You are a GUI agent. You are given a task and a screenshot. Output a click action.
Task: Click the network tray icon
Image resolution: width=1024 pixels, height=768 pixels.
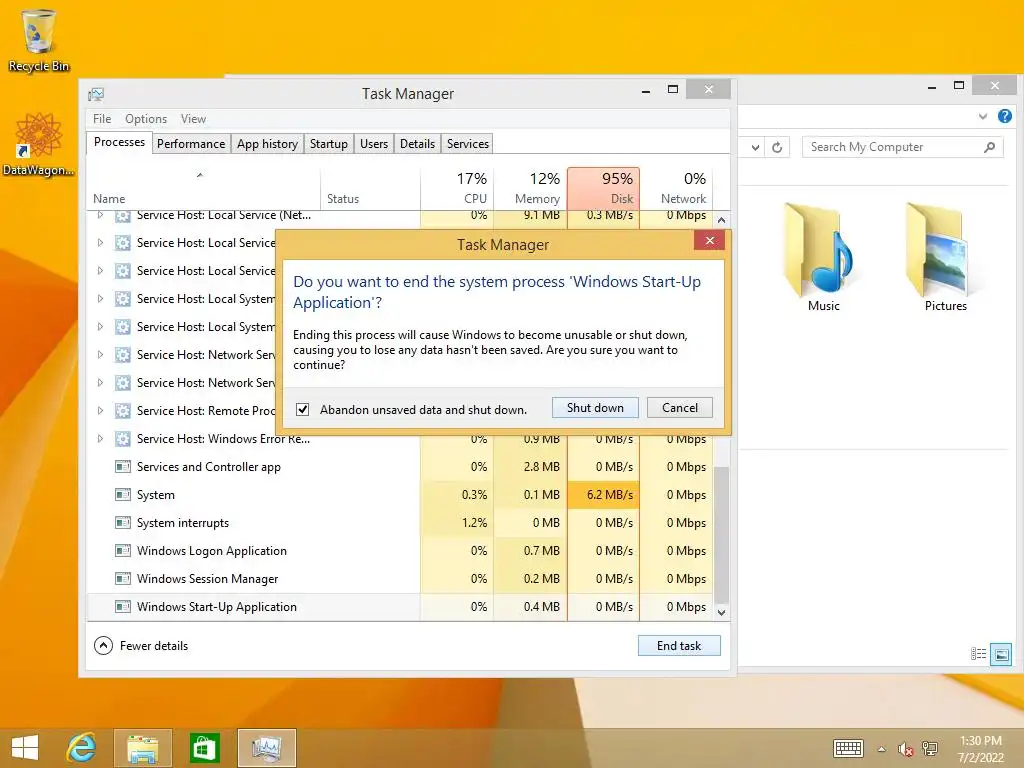coord(929,749)
